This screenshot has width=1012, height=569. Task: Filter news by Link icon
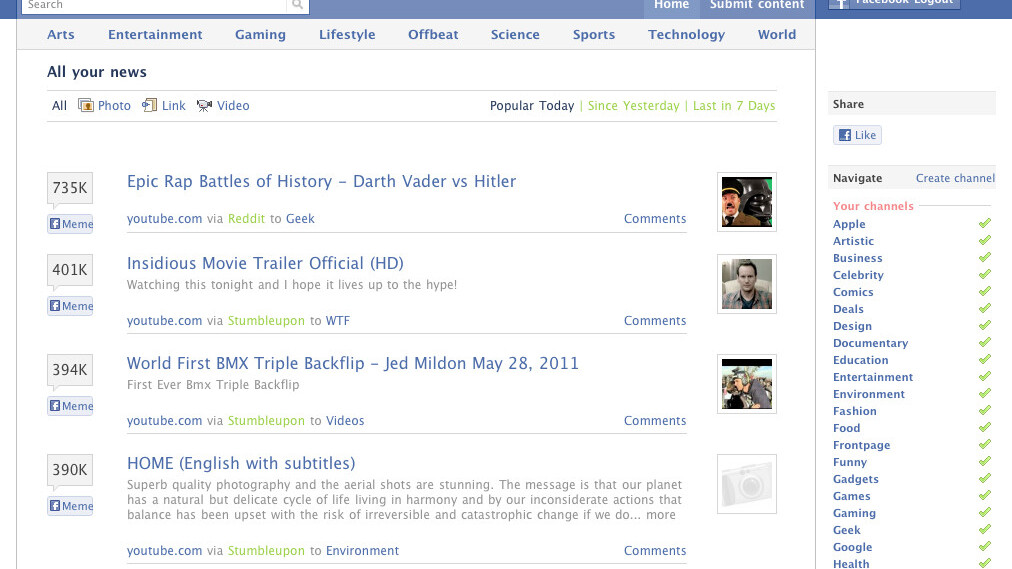pyautogui.click(x=150, y=105)
